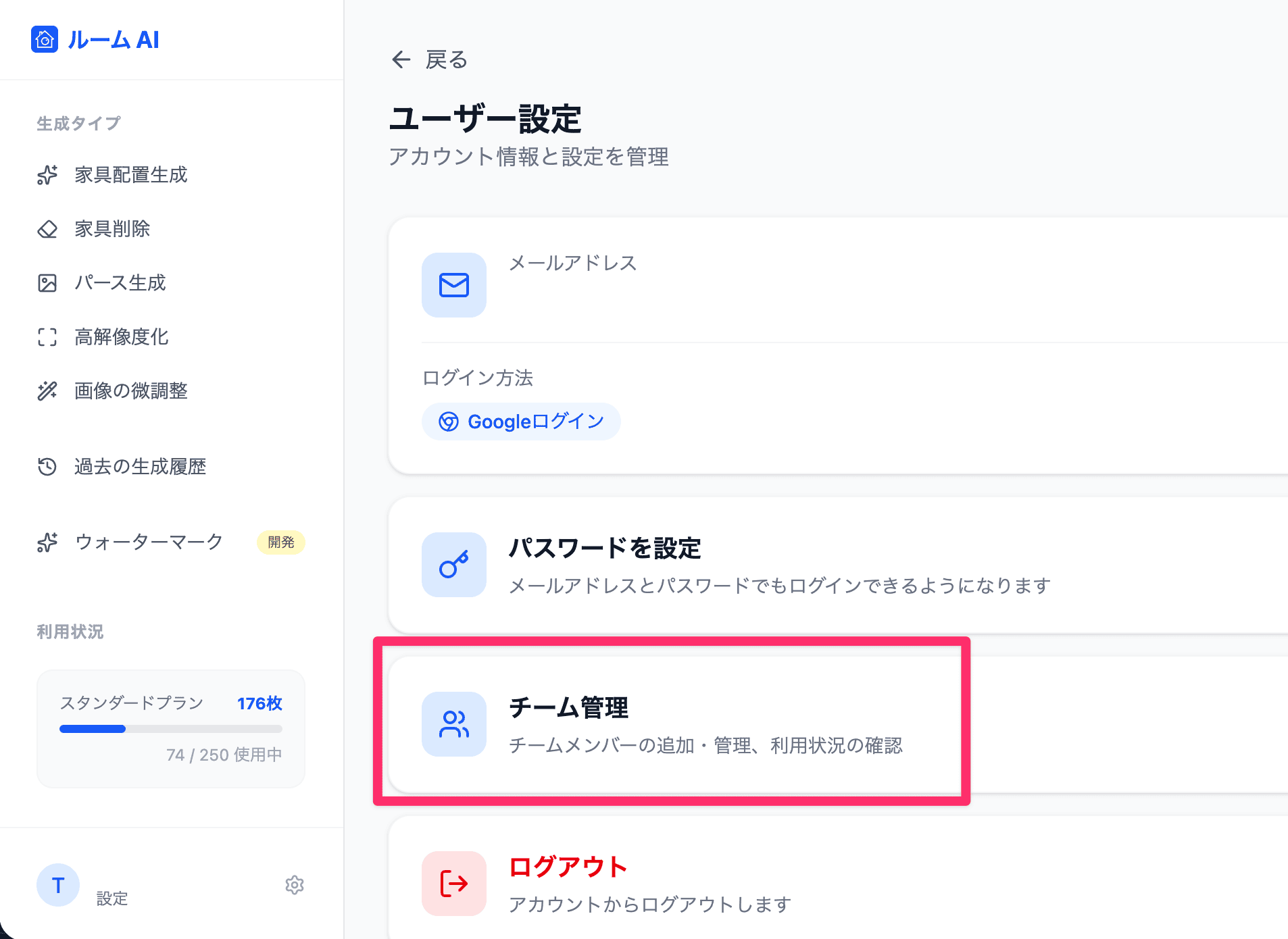The height and width of the screenshot is (939, 1288).
Task: Select 画像の微調整 menu item
Action: 131,391
